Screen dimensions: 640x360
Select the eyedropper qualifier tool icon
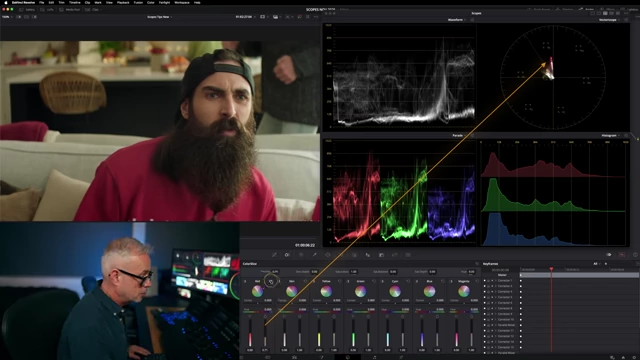tap(314, 255)
